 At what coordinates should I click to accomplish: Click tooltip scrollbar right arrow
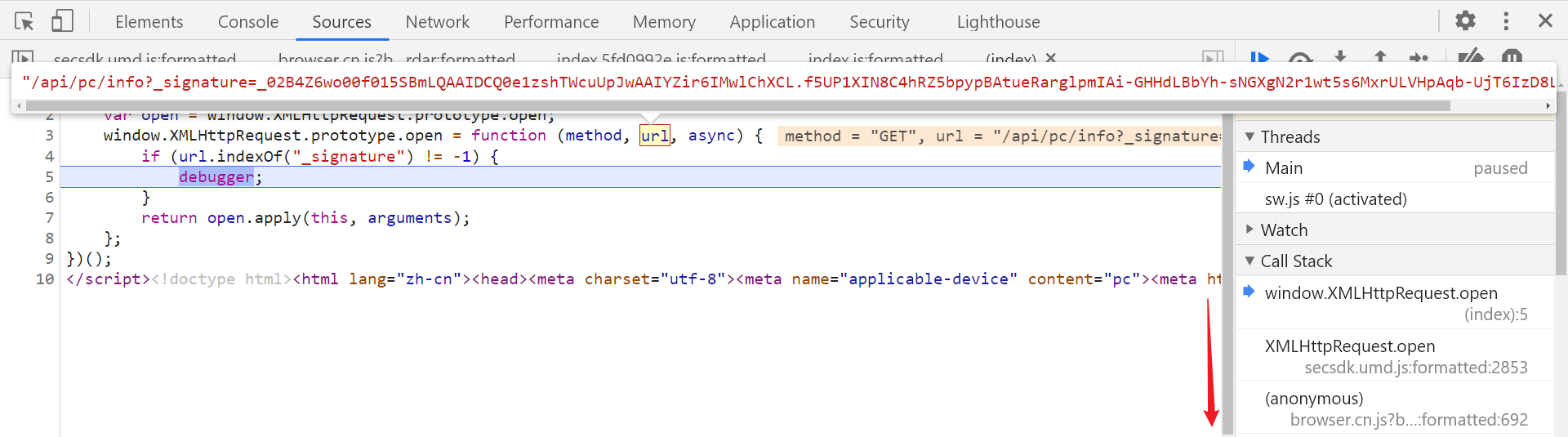coord(1547,106)
